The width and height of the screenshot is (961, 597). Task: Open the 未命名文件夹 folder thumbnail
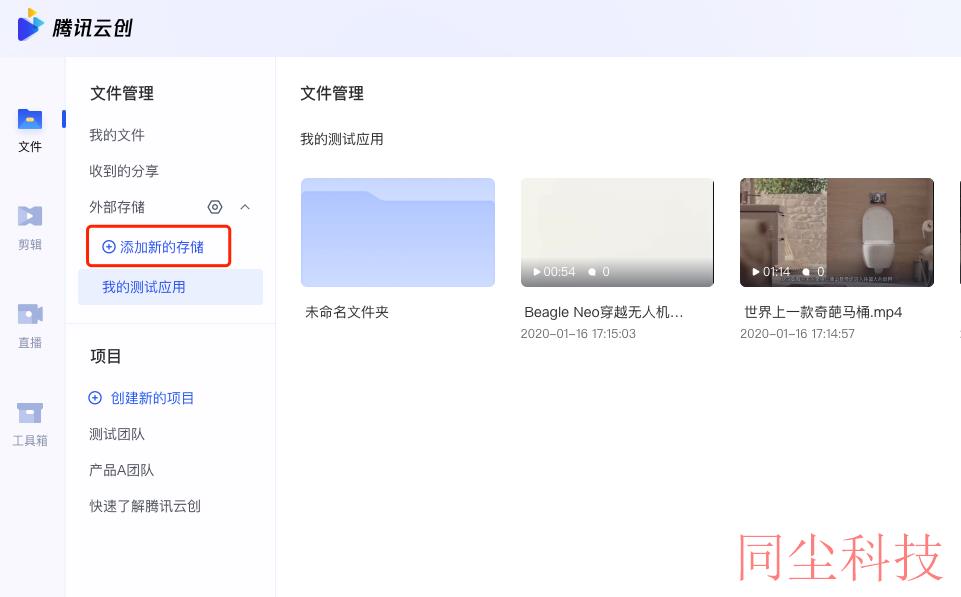(398, 232)
